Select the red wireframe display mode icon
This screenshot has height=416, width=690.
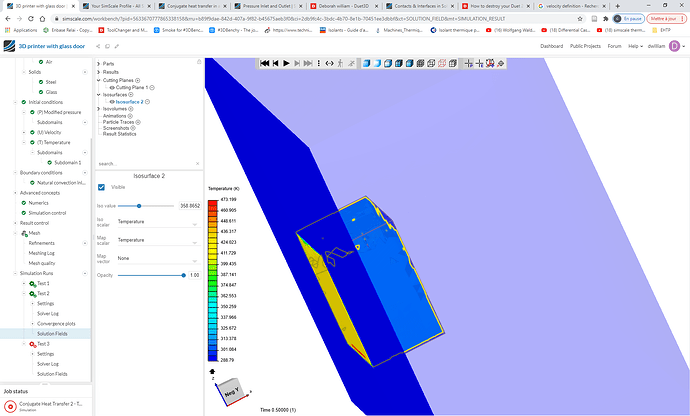tap(442, 63)
